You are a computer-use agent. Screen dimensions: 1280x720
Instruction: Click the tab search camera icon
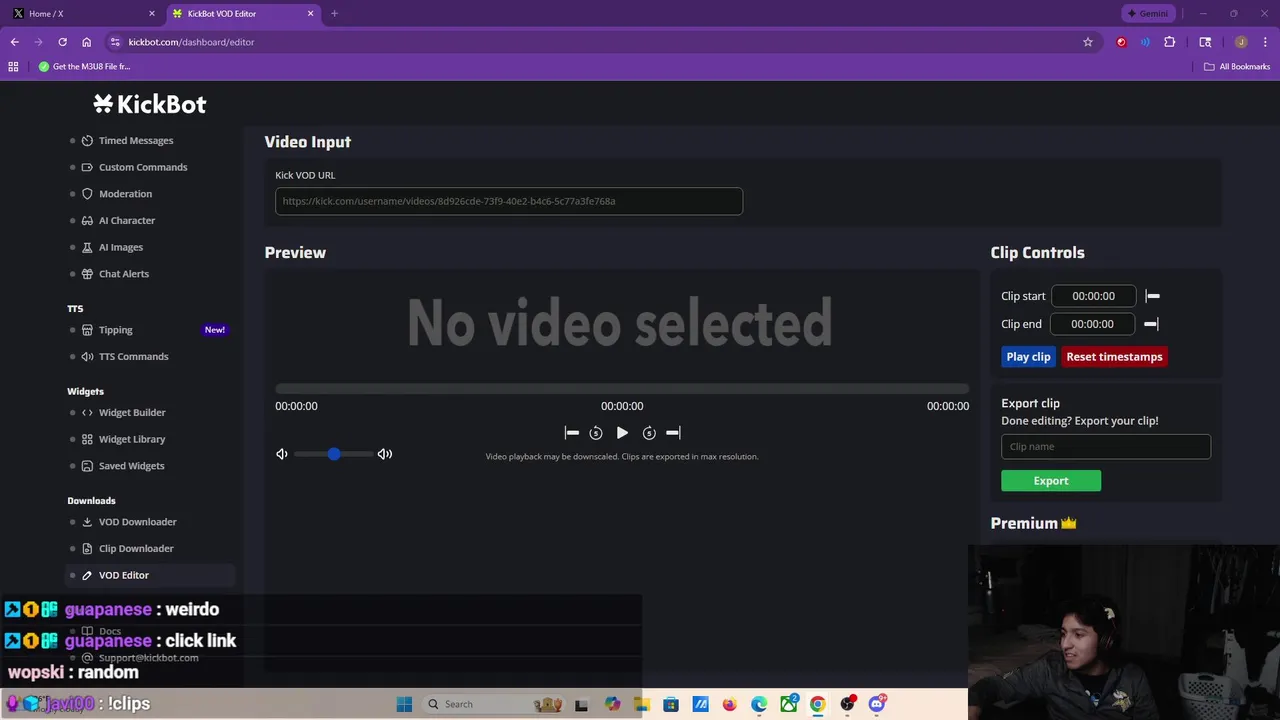click(x=1205, y=42)
